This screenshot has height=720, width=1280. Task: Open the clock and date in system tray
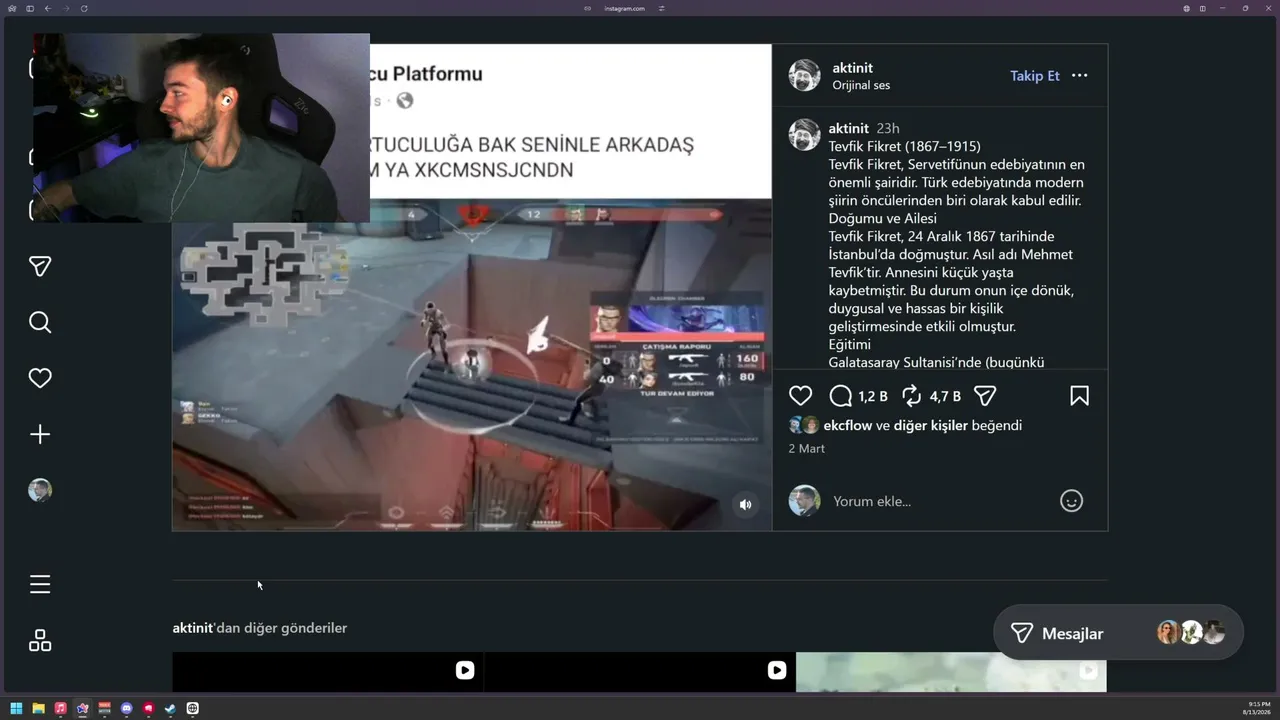[x=1255, y=708]
